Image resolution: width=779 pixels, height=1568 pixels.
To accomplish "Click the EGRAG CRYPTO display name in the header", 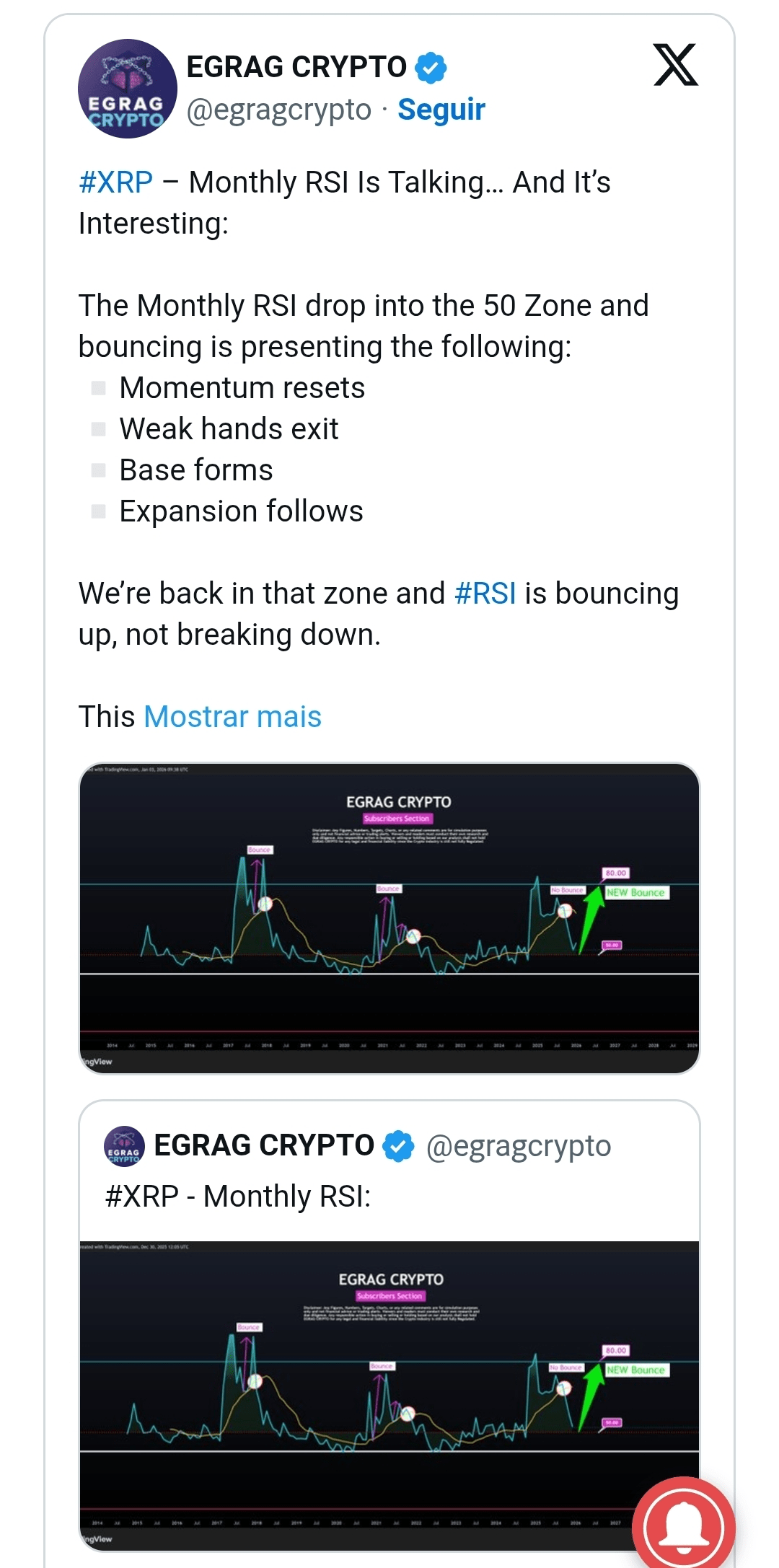I will 296,67.
